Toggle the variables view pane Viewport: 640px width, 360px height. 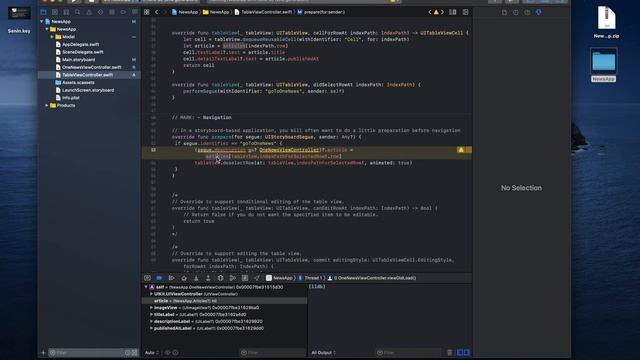(460, 352)
